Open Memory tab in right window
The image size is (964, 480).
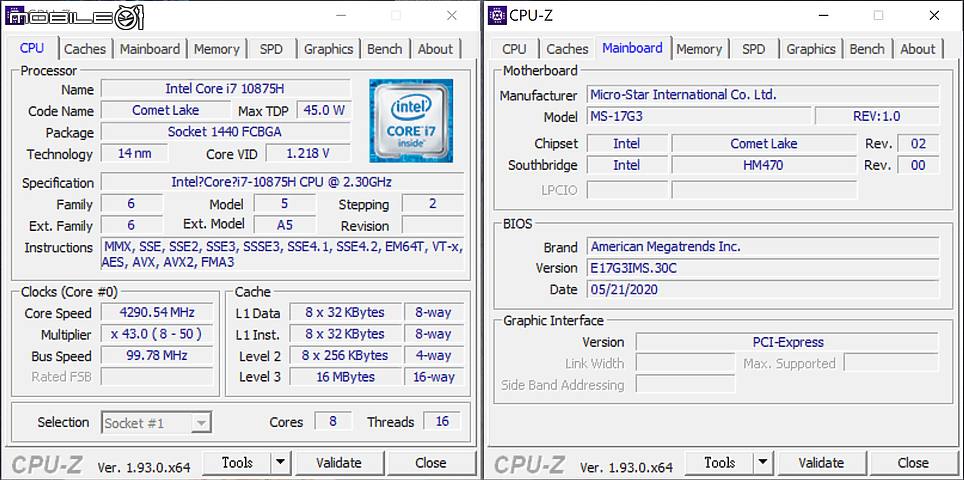tap(699, 49)
